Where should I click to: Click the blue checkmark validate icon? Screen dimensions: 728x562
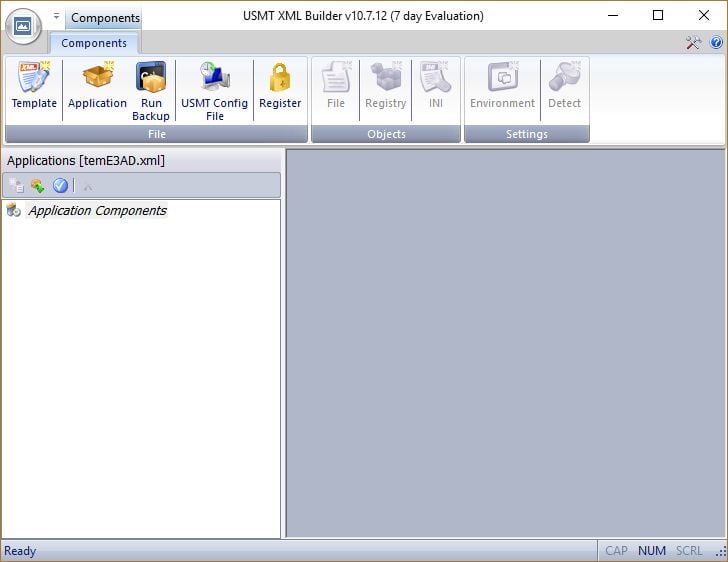pos(60,186)
